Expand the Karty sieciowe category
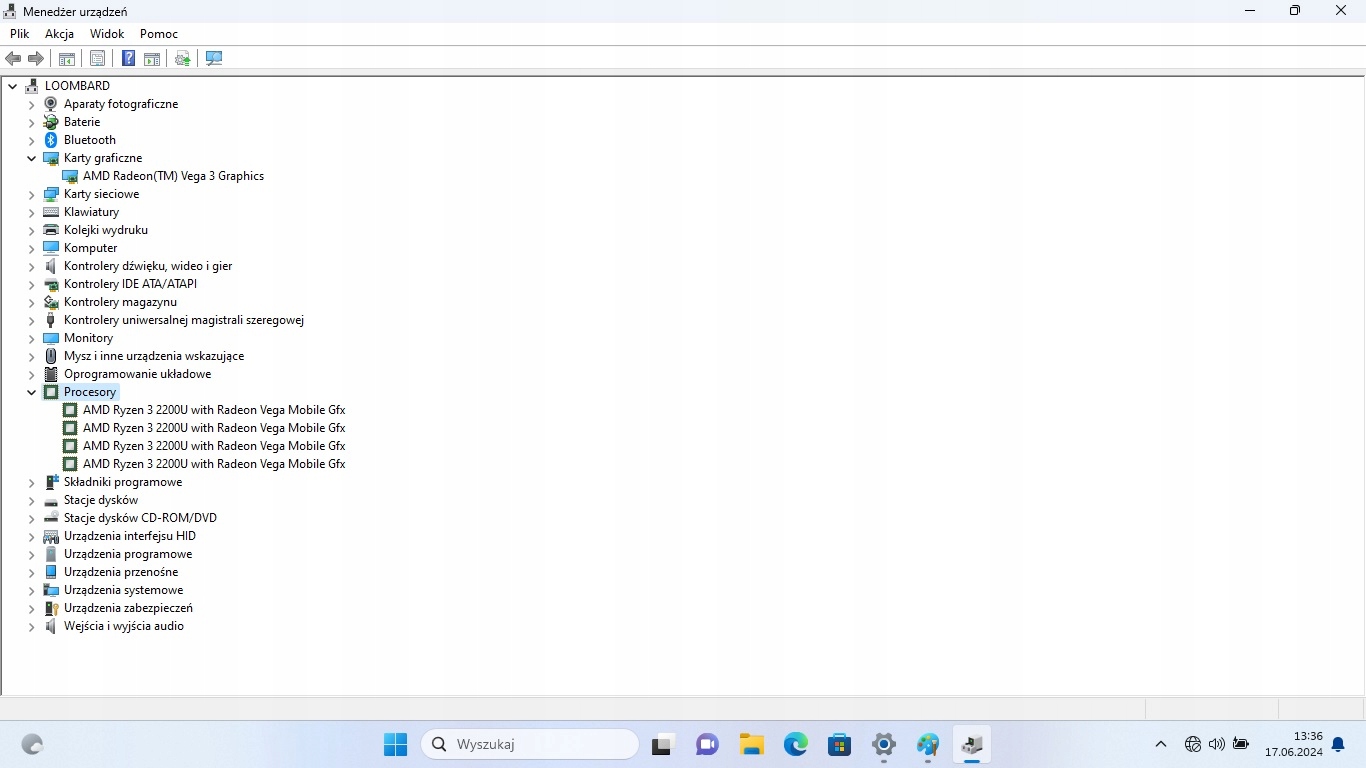Image resolution: width=1366 pixels, height=768 pixels. coord(32,194)
